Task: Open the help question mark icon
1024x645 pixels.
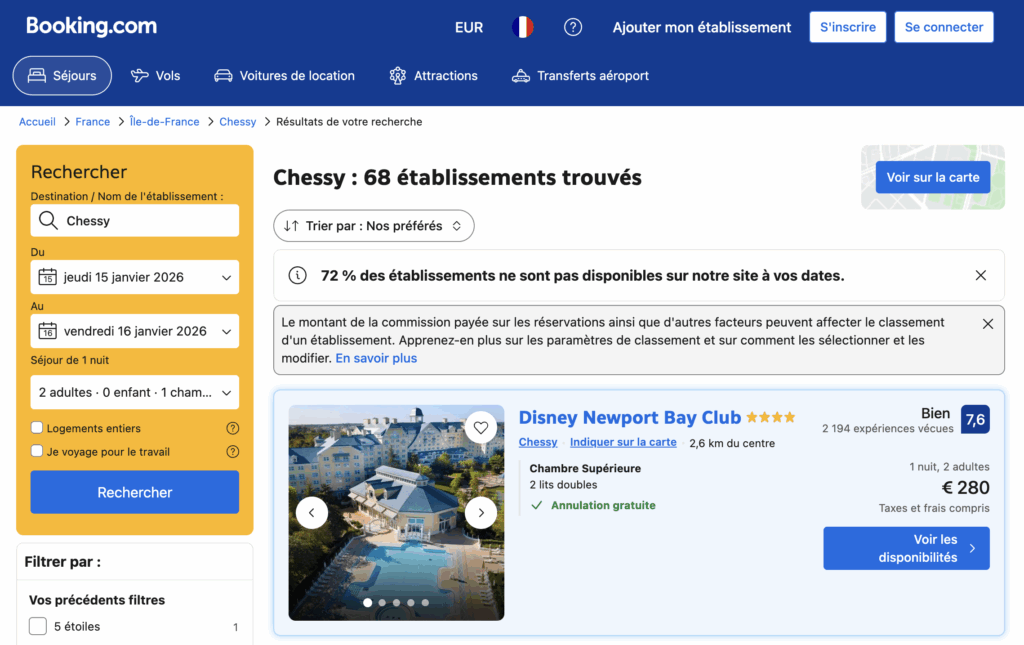Action: [573, 27]
